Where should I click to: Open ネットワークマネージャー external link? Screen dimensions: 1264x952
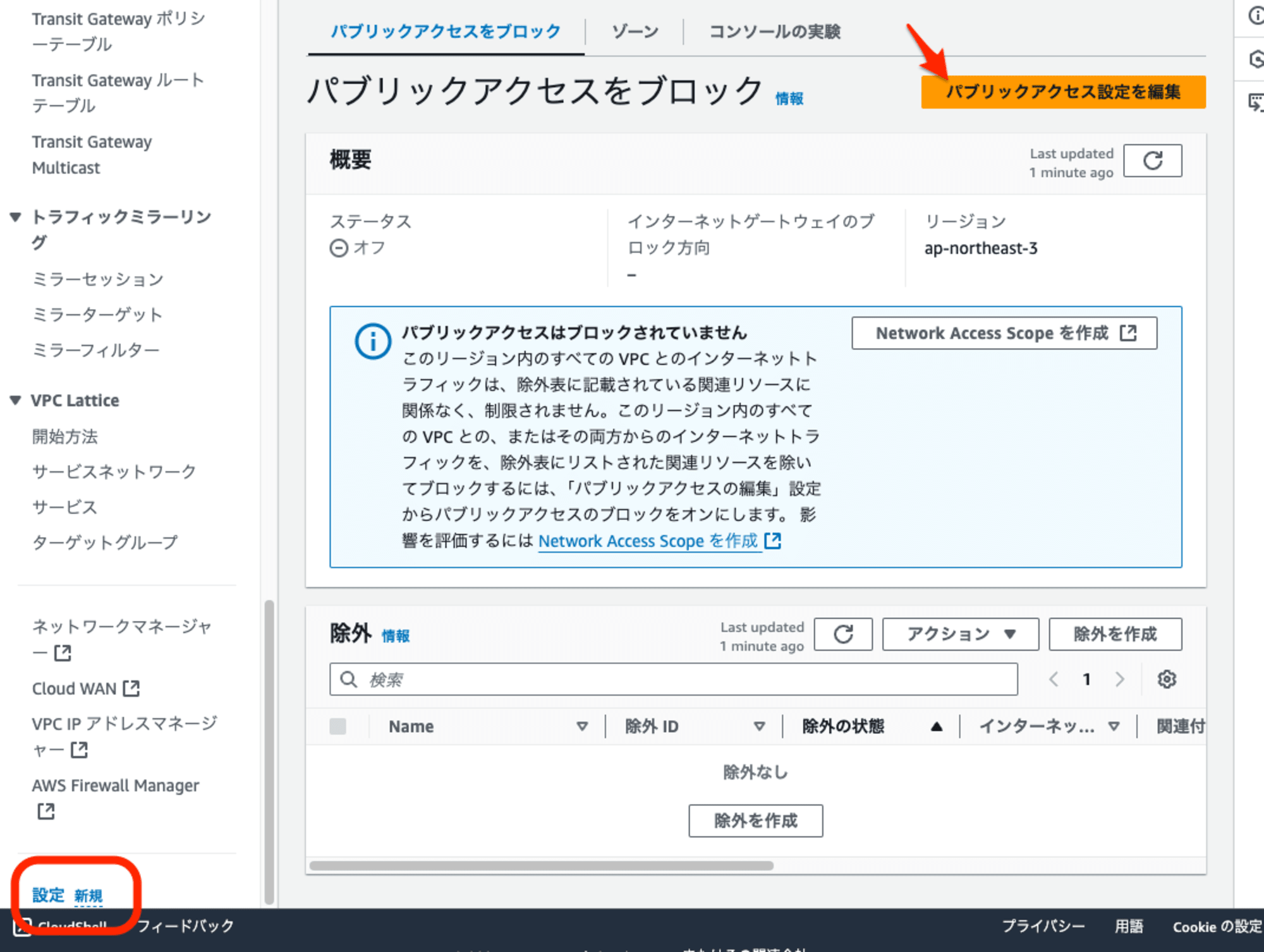click(122, 639)
